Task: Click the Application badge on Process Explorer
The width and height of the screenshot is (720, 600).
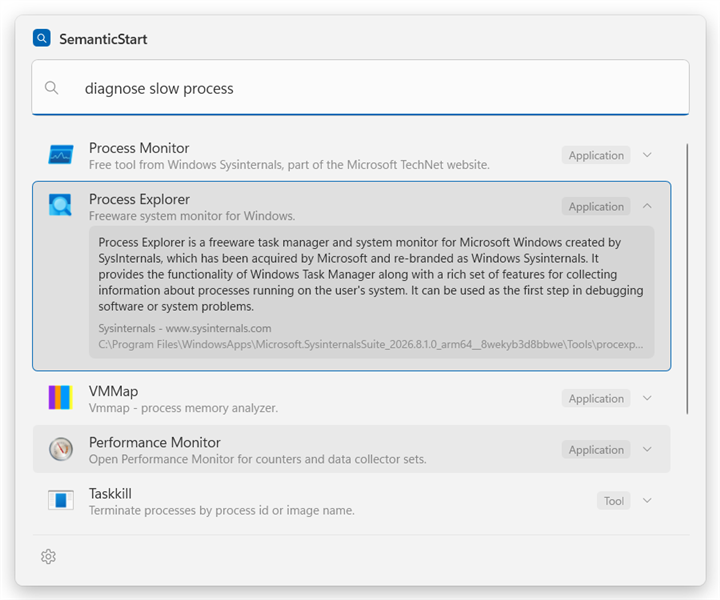Action: click(x=596, y=206)
